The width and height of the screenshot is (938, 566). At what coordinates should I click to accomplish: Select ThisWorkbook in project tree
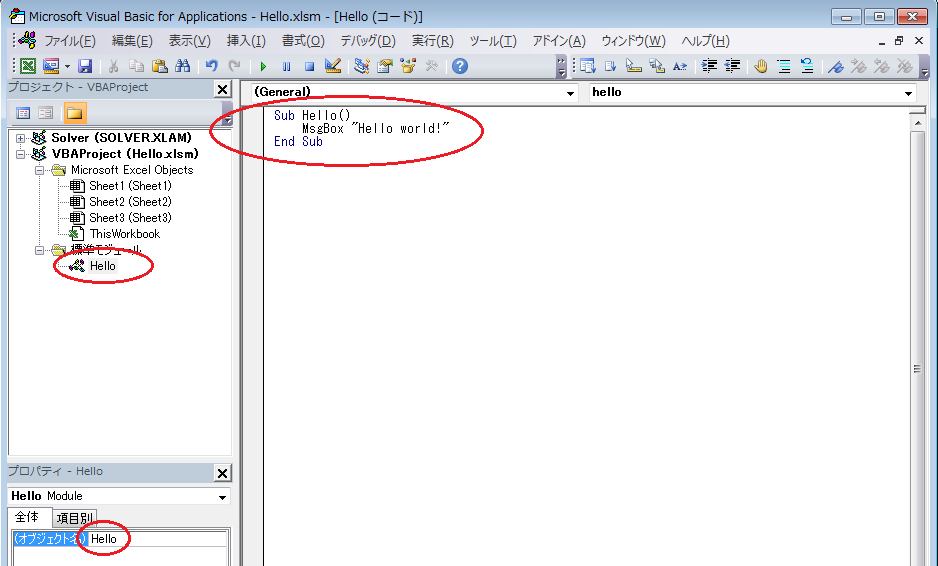tap(125, 234)
